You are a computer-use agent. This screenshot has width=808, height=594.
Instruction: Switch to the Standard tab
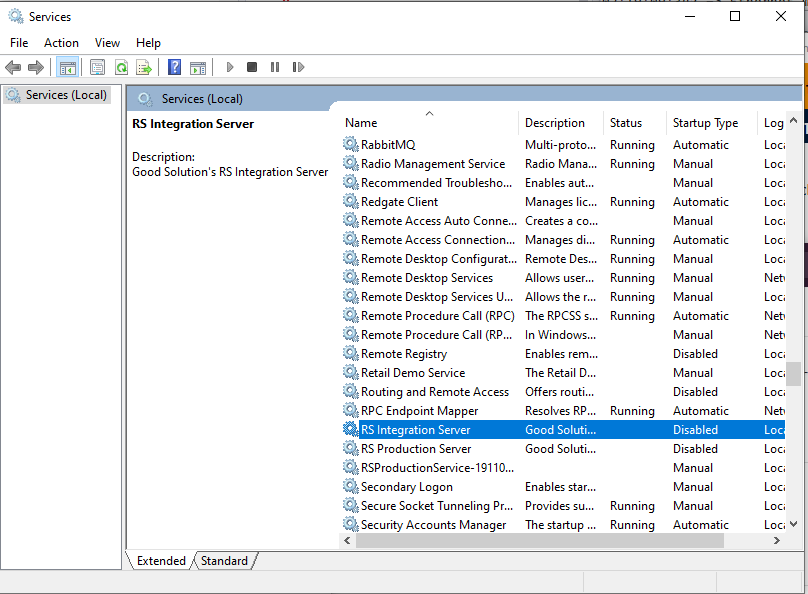click(224, 561)
